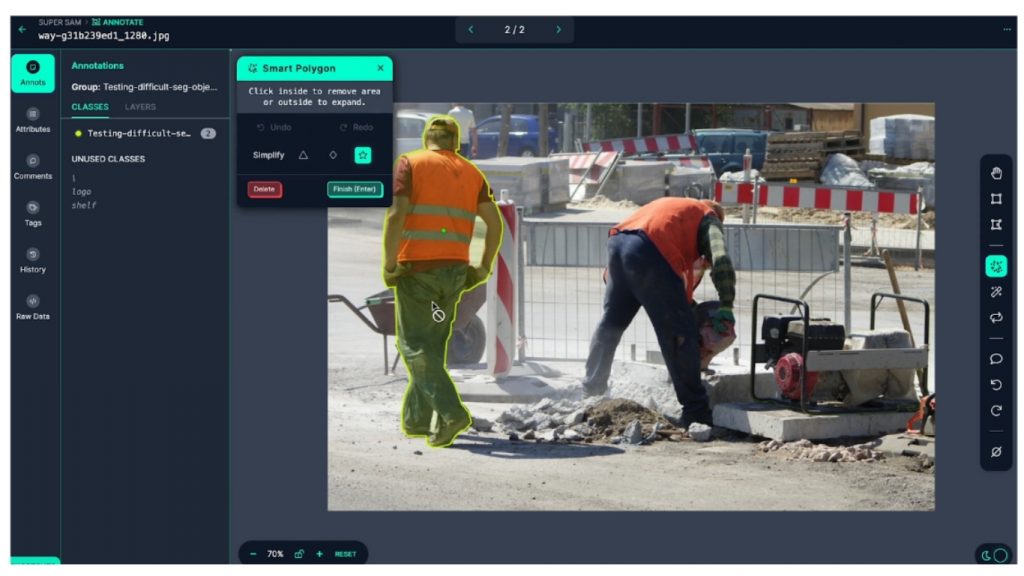Select the bounding box tool

click(995, 199)
